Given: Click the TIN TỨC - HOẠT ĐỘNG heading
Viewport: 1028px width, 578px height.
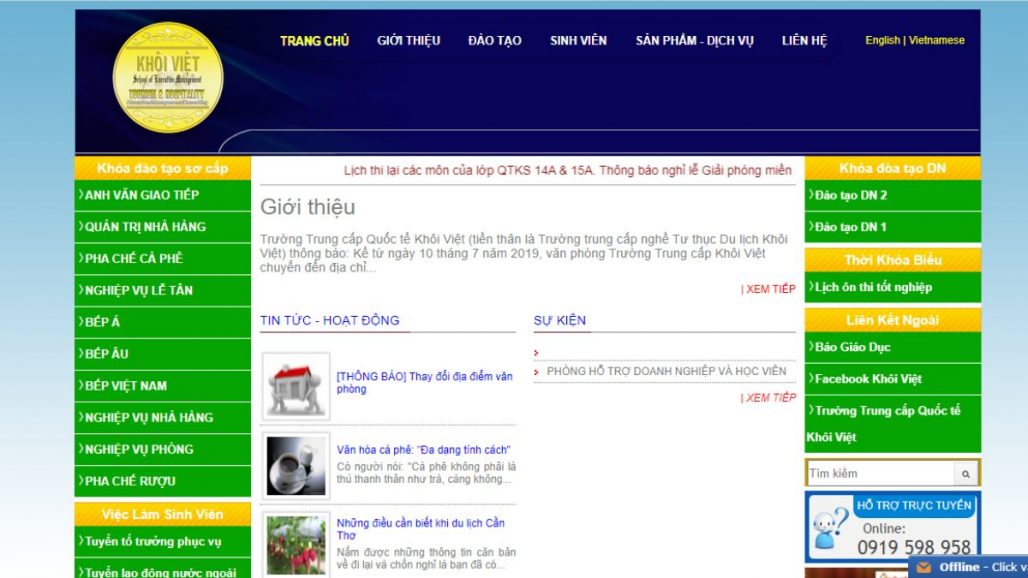Looking at the screenshot, I should [330, 320].
